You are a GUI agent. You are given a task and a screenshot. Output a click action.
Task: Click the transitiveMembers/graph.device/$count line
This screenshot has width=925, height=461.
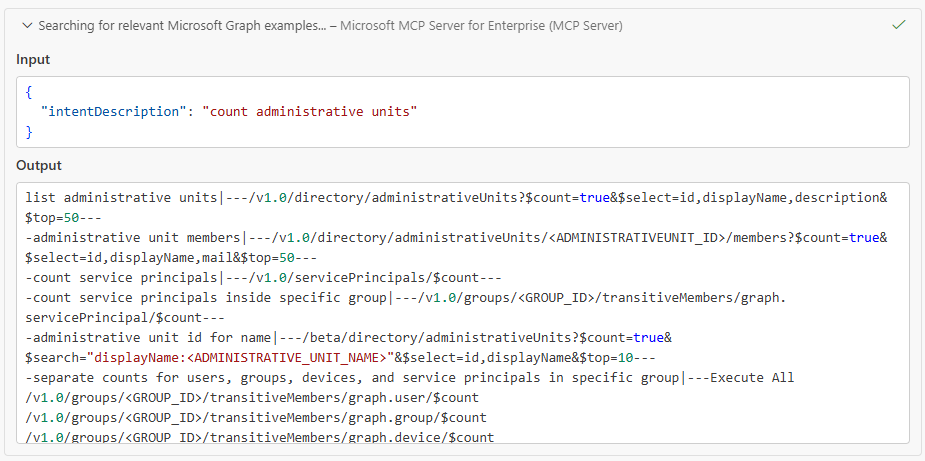(x=259, y=438)
